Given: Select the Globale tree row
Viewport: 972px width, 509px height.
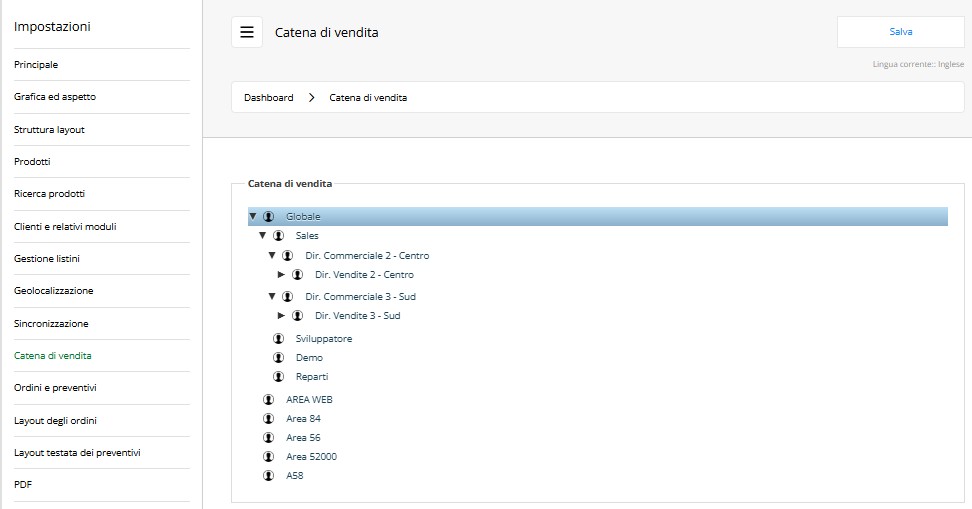Looking at the screenshot, I should point(598,216).
